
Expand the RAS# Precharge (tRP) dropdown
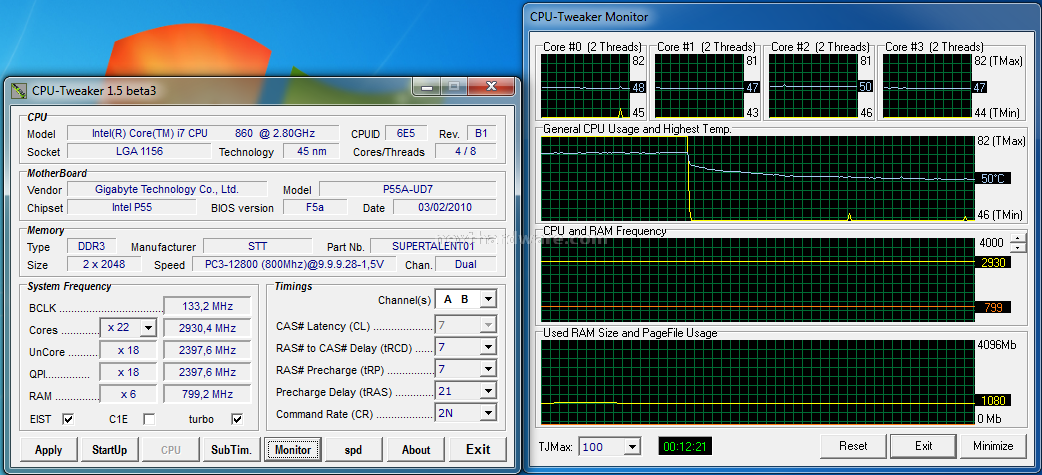488,369
